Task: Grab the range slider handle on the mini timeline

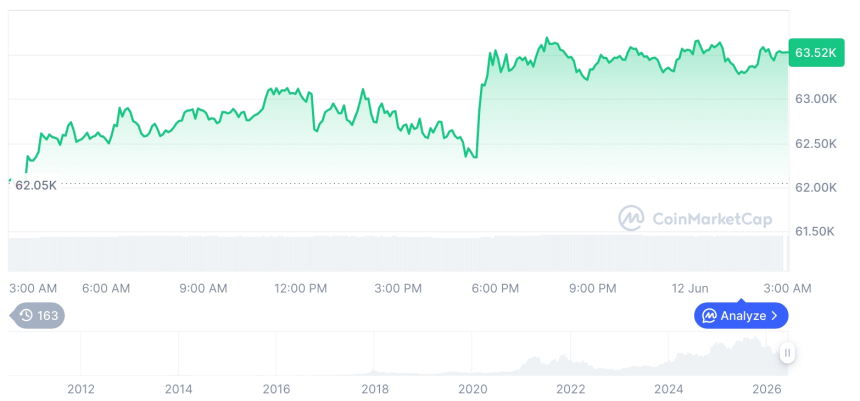Action: click(x=787, y=353)
